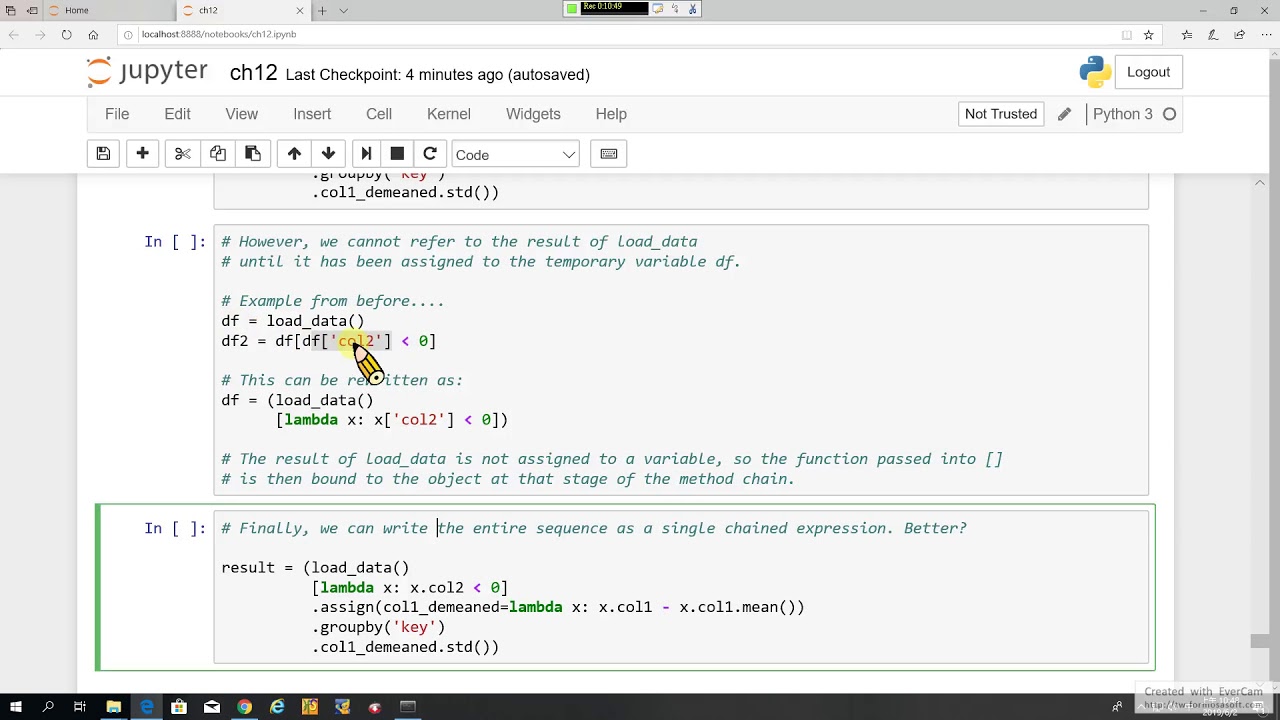Open the Cell menu
Viewport: 1280px width, 720px height.
379,114
